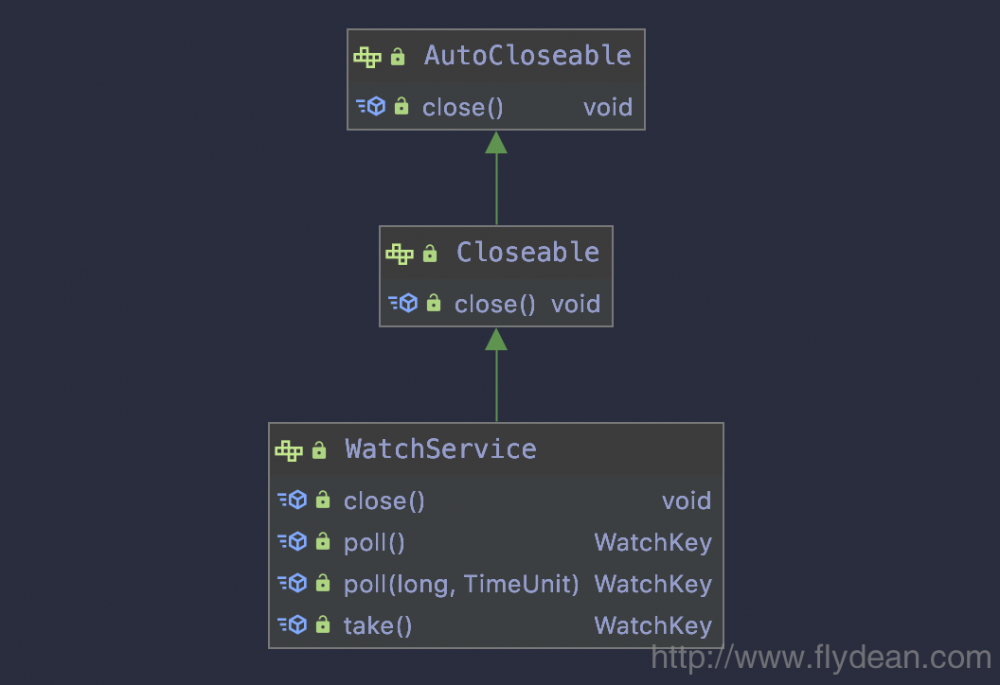The height and width of the screenshot is (685, 1000).
Task: Select the AutoCloseable class name
Action: point(527,56)
